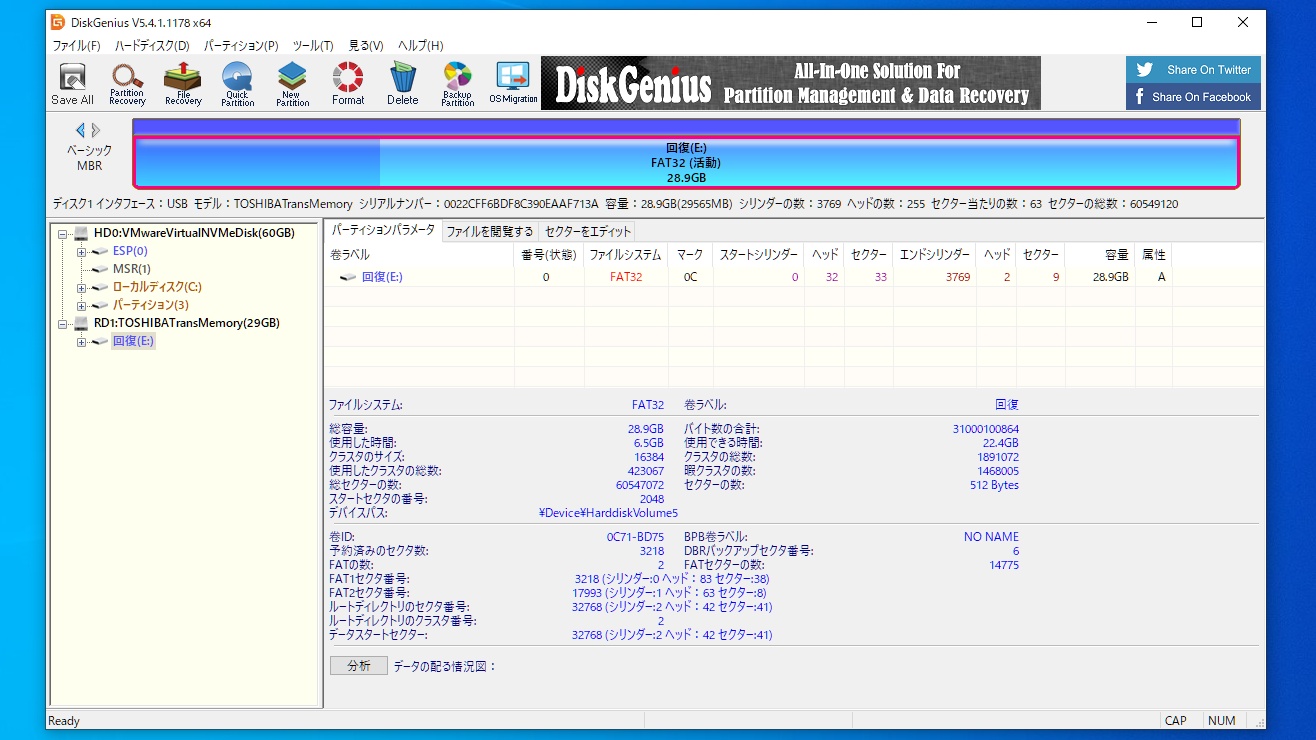
Task: Open Partition Recovery tool
Action: click(x=127, y=84)
